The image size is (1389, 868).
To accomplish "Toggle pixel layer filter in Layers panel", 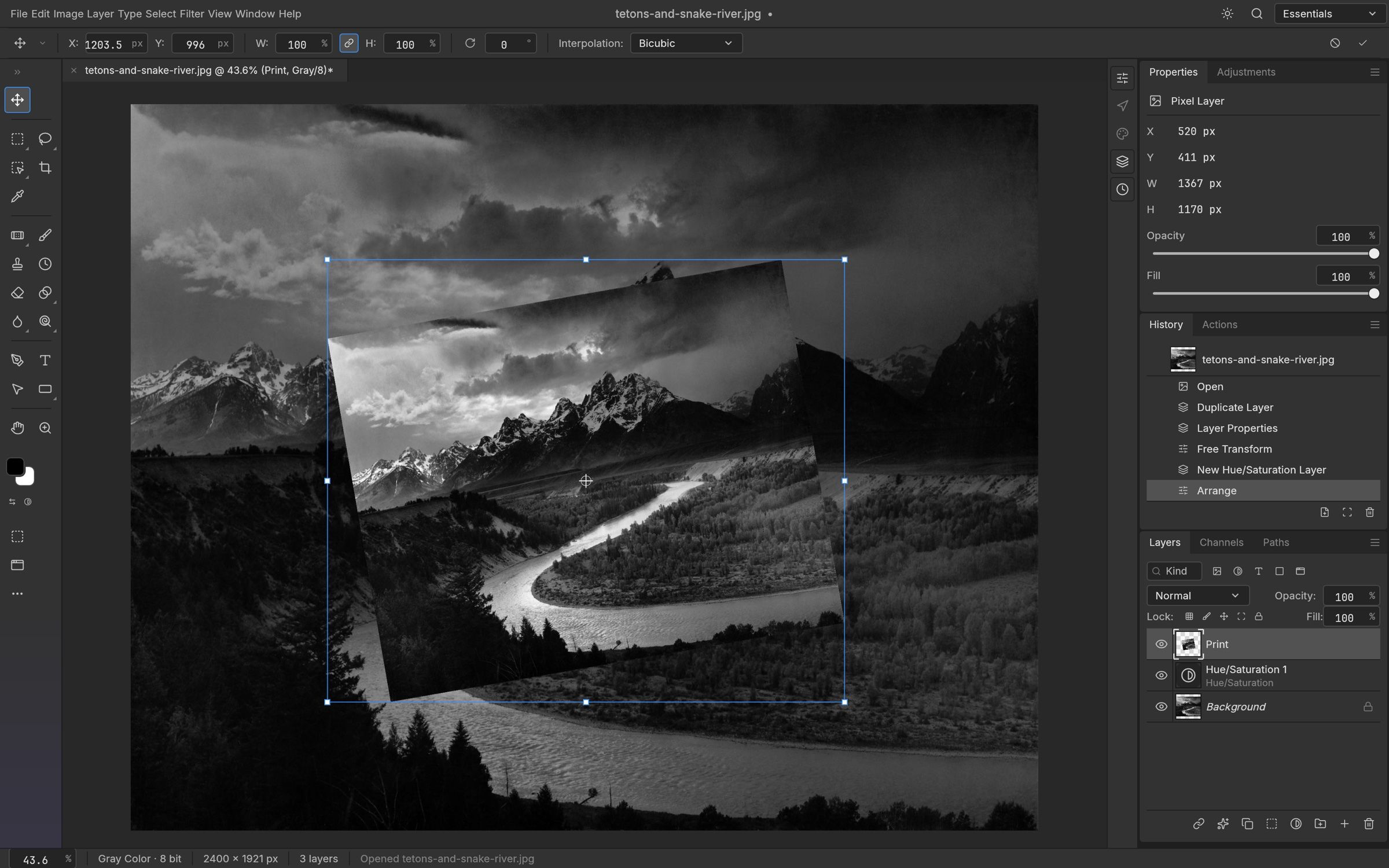I will click(1217, 571).
